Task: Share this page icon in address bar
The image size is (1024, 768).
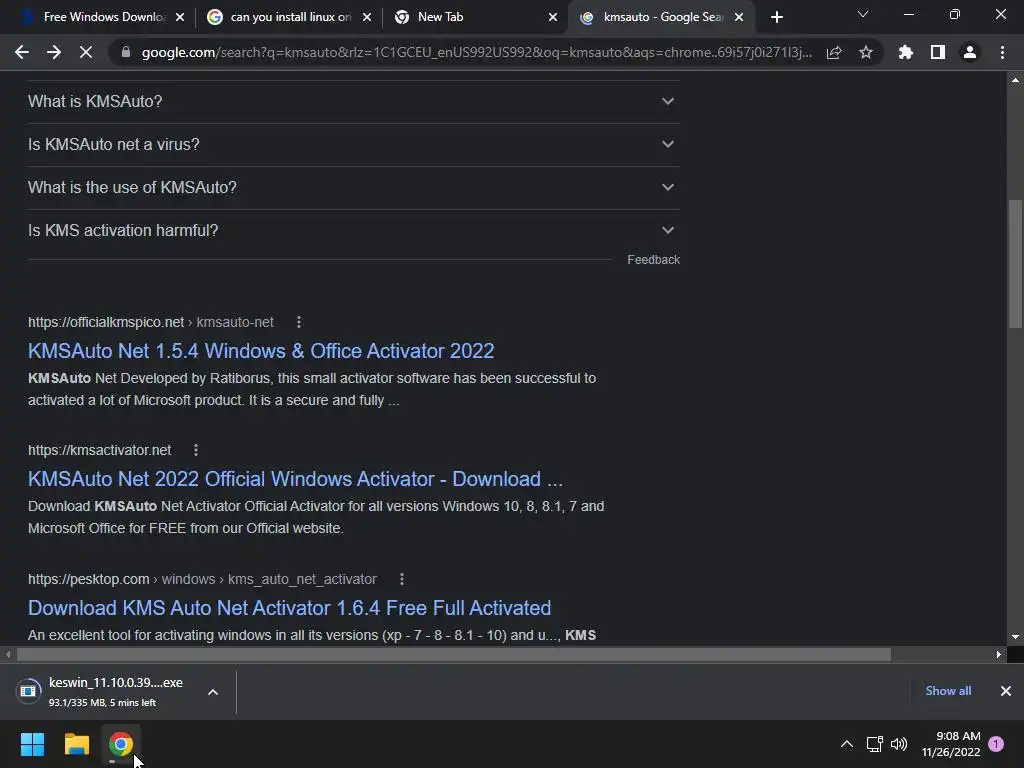Action: (x=834, y=52)
